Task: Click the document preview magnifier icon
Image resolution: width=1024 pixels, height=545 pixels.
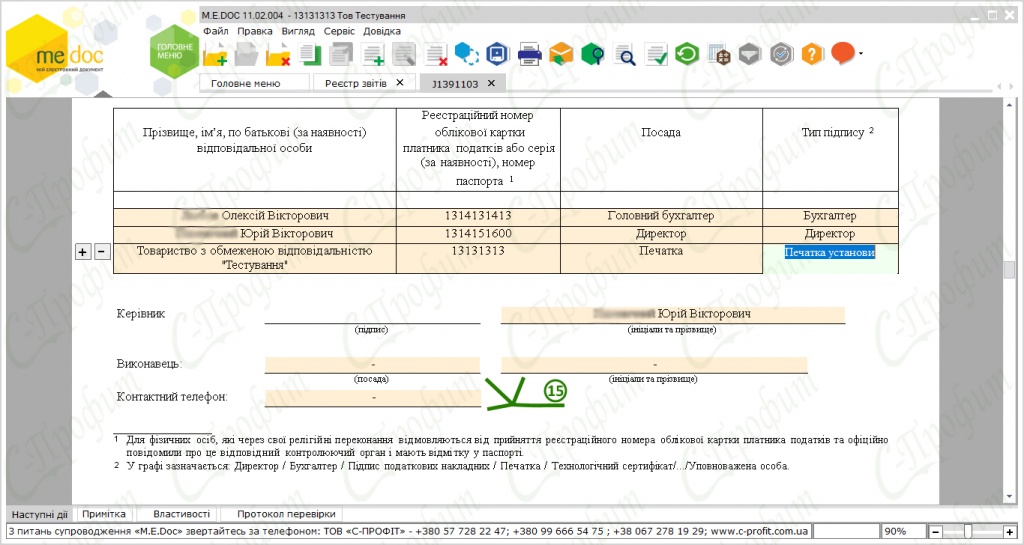Action: [x=624, y=55]
